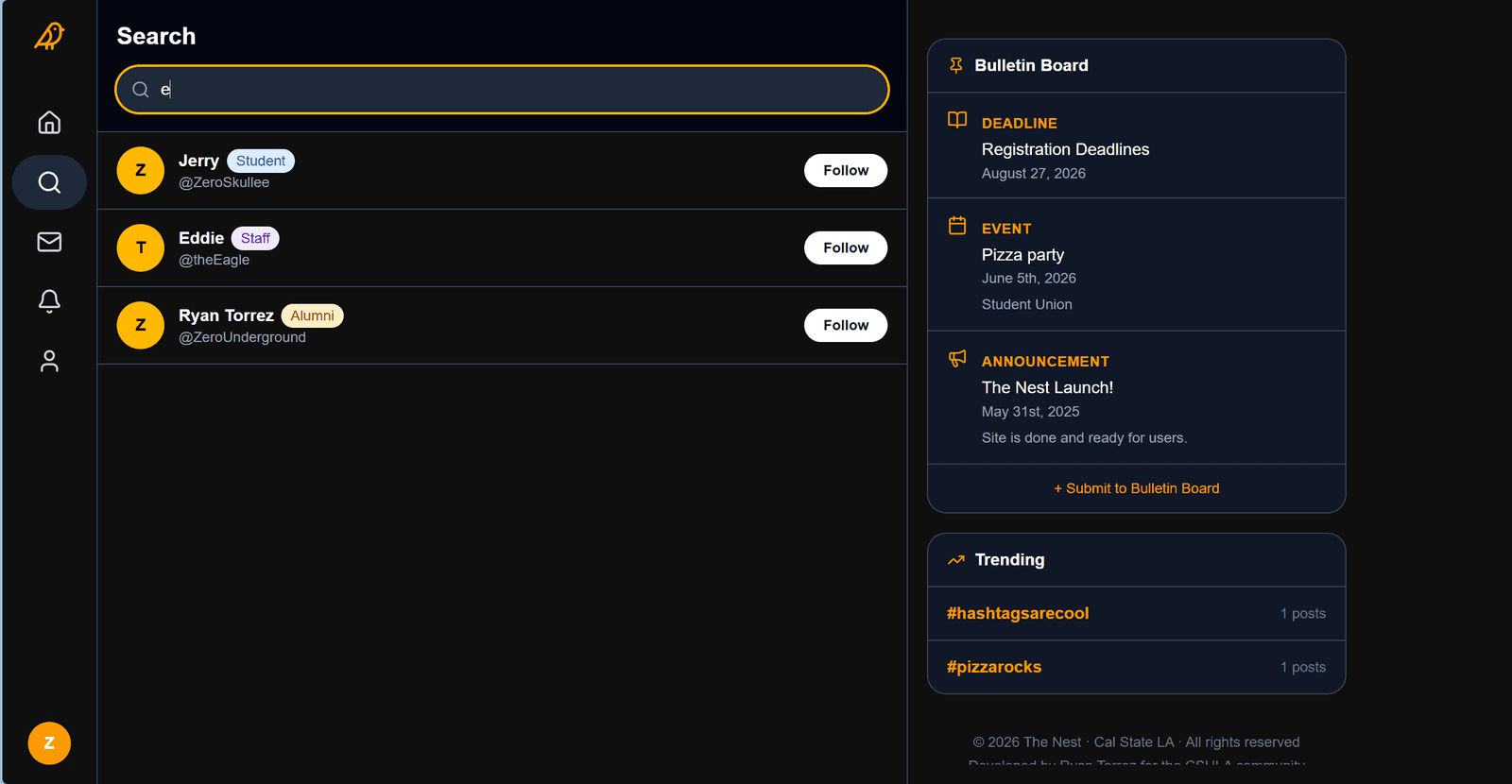Open the Notifications bell icon
This screenshot has width=1512, height=784.
(x=49, y=301)
